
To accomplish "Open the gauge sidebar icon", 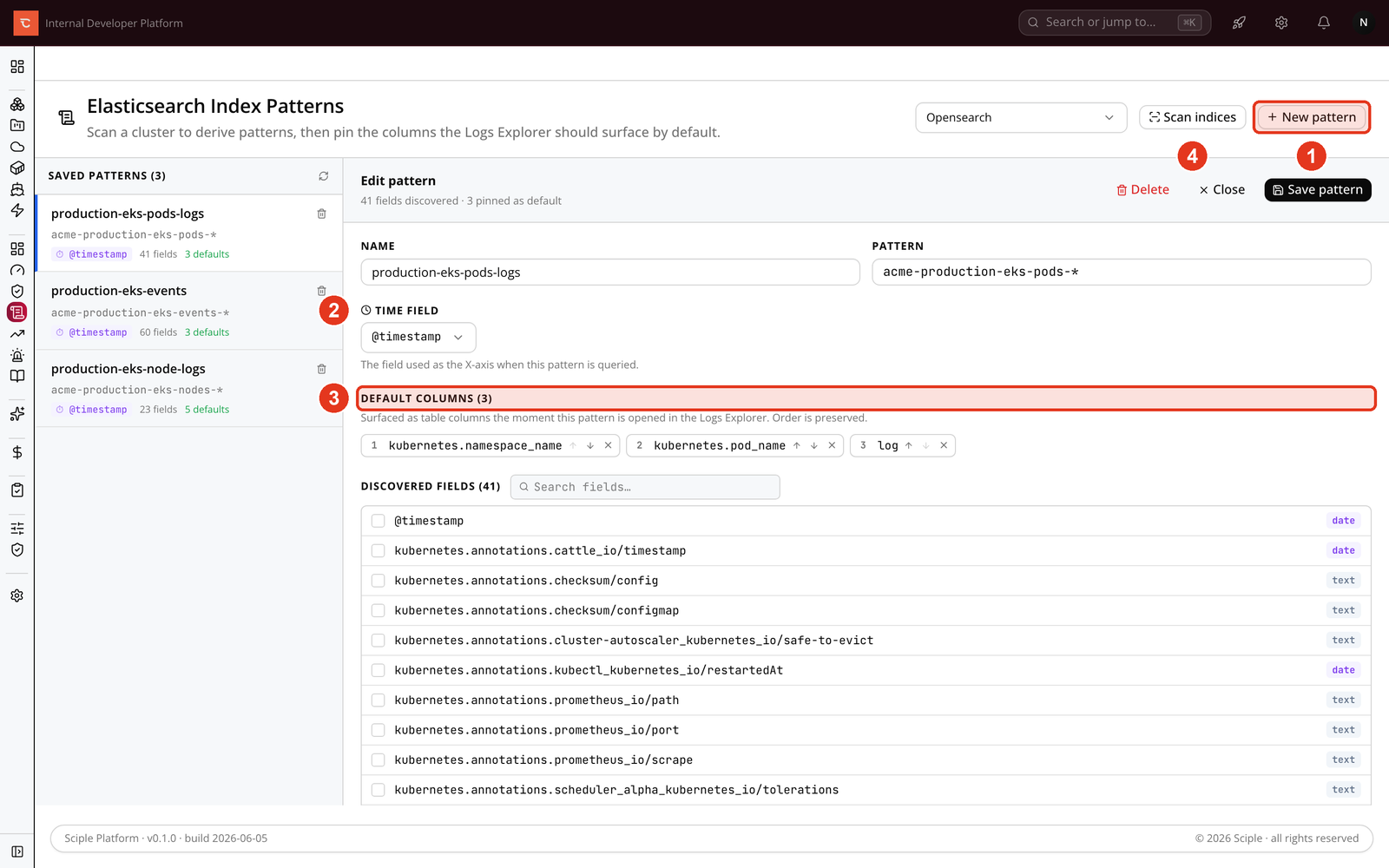I will point(17,270).
